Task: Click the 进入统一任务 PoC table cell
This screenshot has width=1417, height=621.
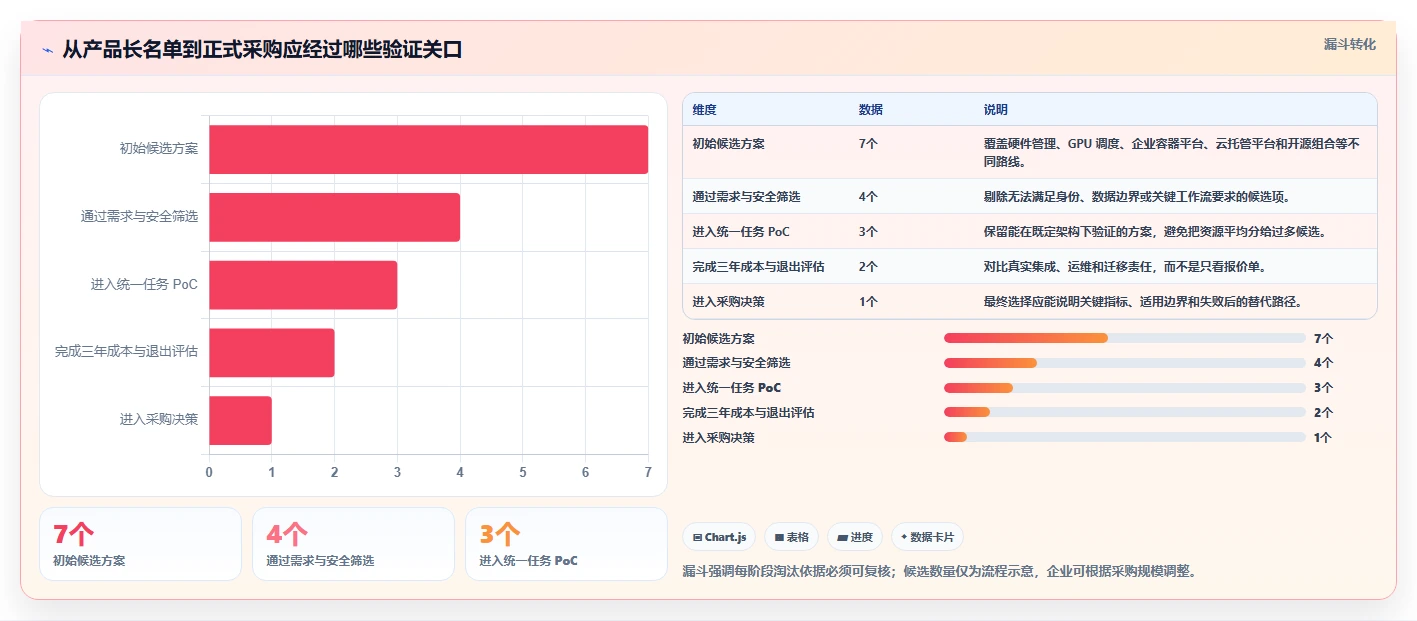Action: click(x=741, y=232)
